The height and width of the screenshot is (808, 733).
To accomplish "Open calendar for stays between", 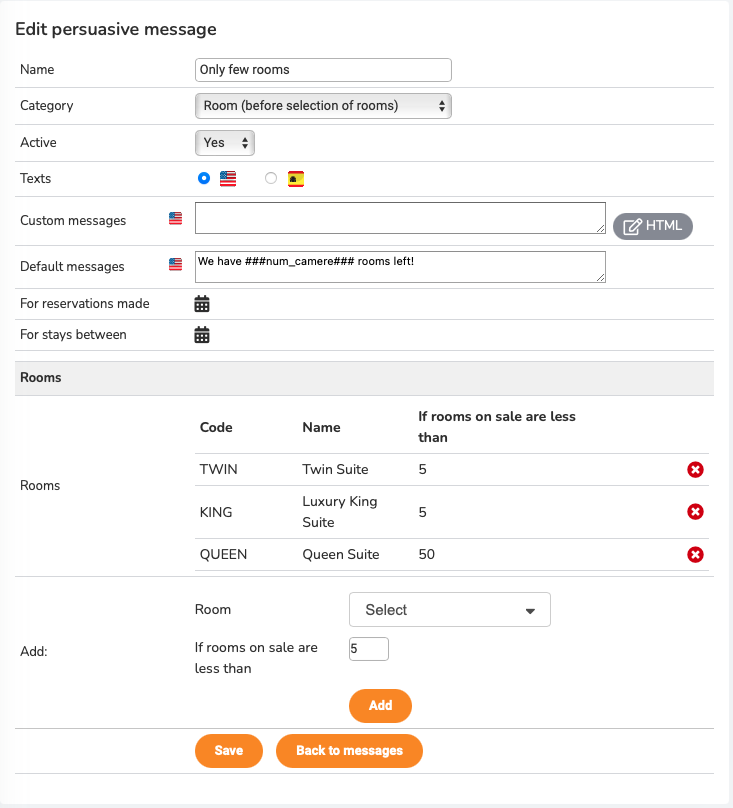I will (x=202, y=335).
